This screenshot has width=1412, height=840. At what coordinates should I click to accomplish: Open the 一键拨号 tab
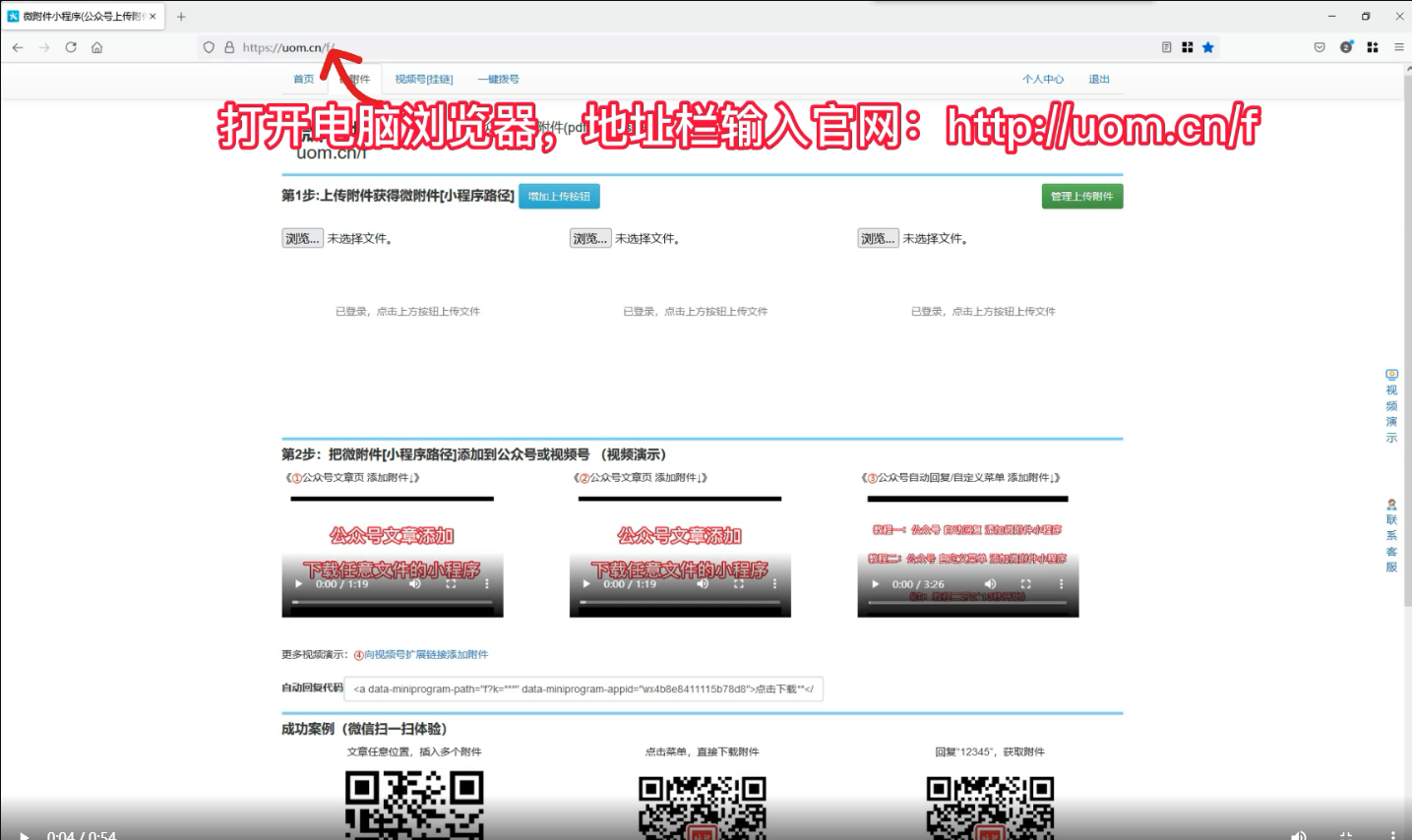(x=498, y=80)
